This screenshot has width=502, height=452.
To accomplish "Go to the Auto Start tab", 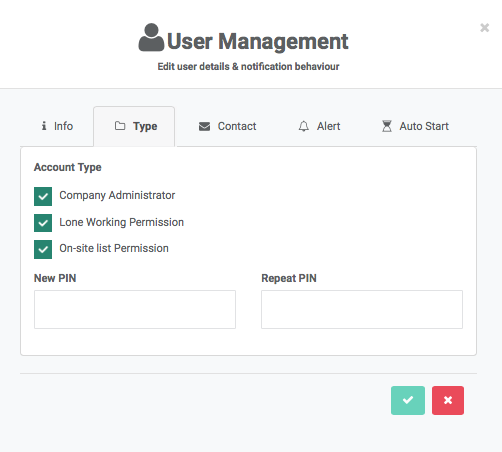I will pyautogui.click(x=415, y=126).
